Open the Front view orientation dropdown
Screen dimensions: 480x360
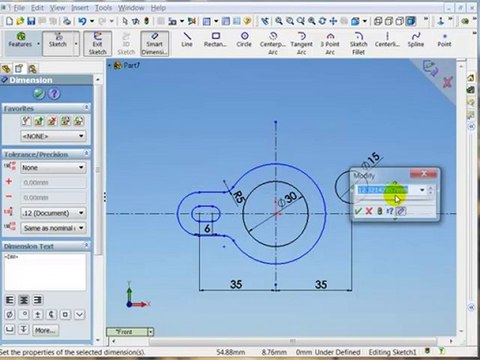pos(151,332)
